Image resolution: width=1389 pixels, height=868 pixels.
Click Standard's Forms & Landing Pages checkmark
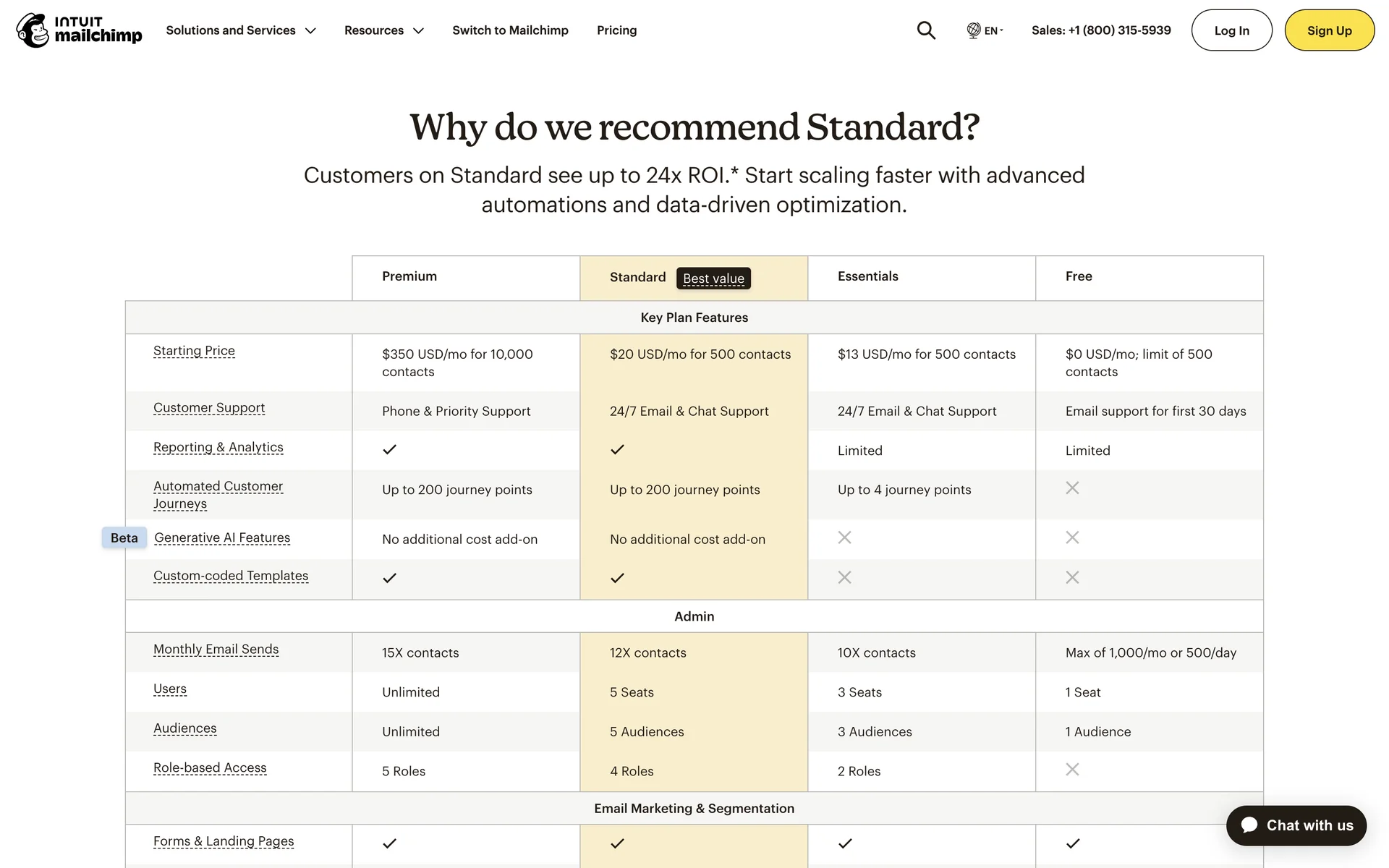tap(617, 843)
